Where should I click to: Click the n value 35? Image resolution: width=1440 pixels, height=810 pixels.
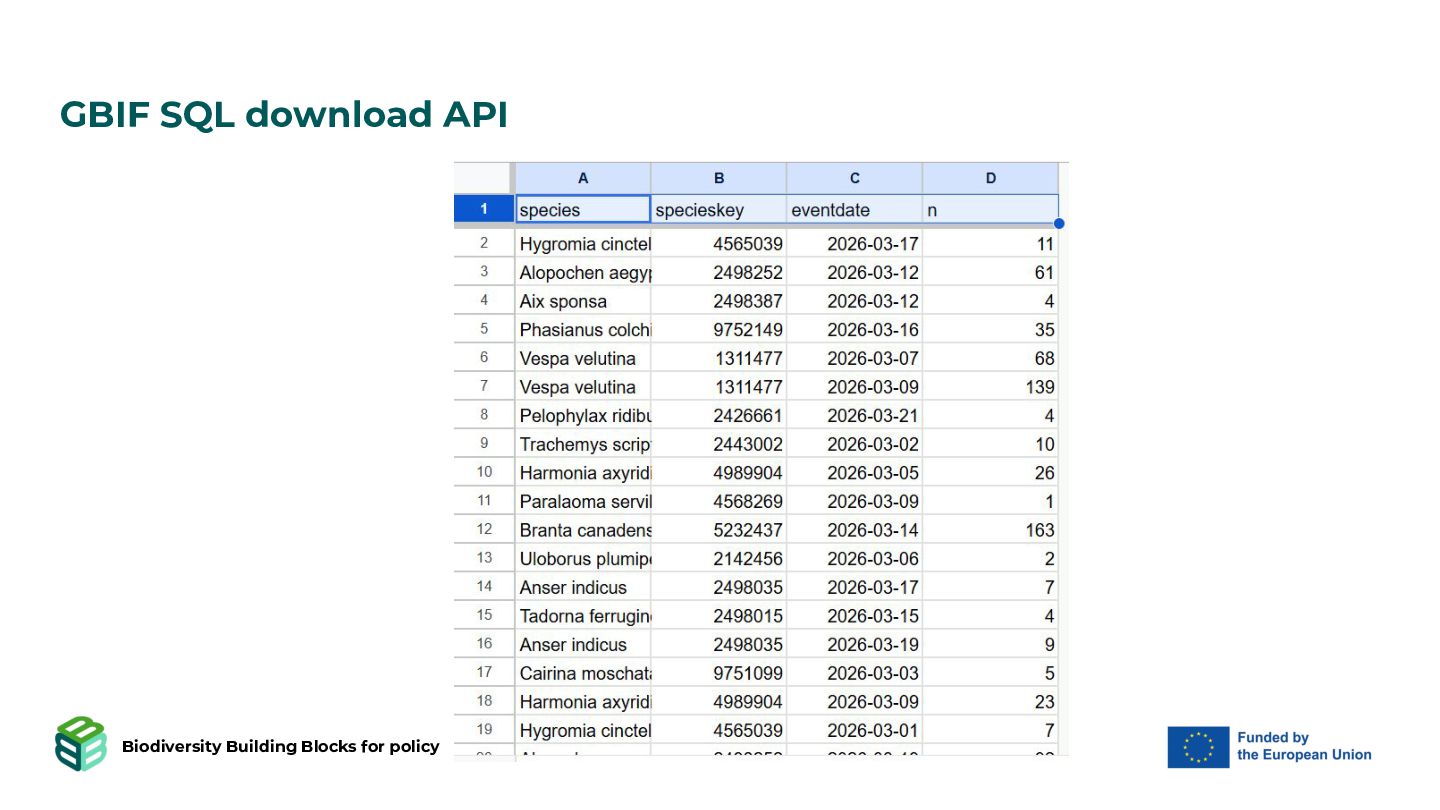990,329
